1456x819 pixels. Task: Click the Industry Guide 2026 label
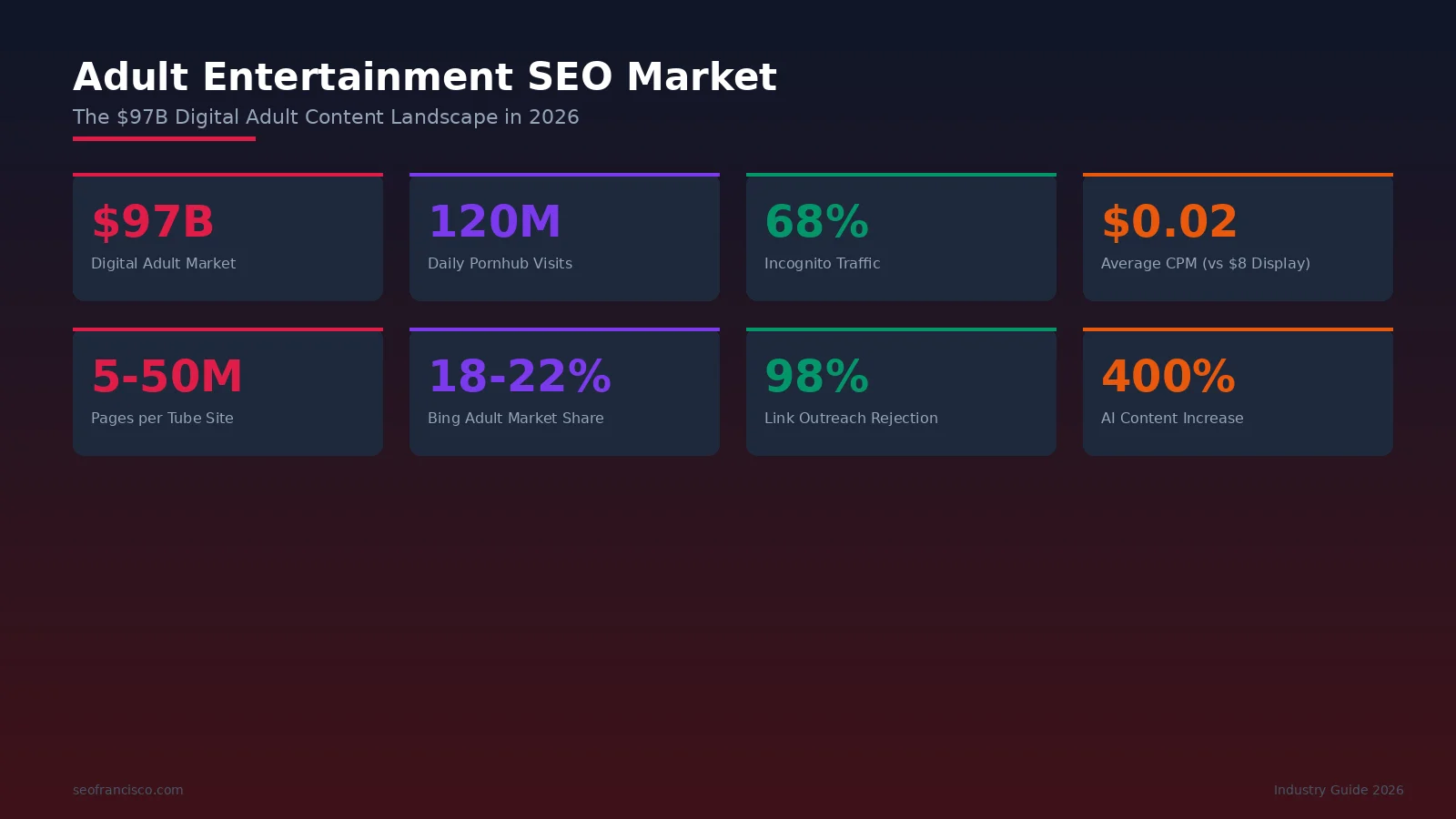(x=1337, y=790)
